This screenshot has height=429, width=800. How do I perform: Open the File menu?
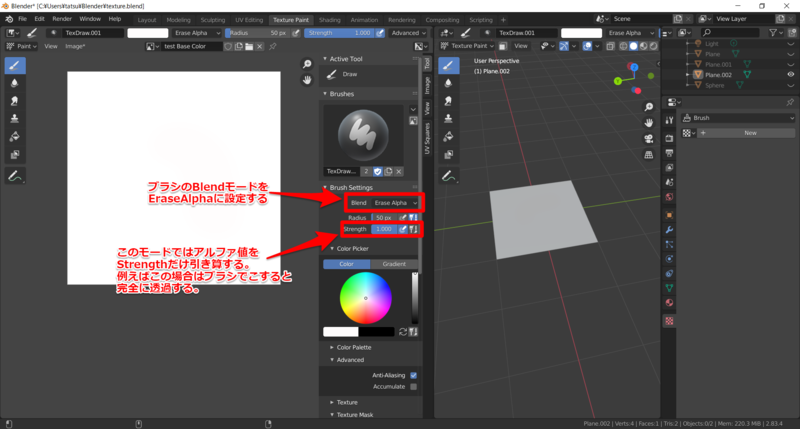pyautogui.click(x=22, y=19)
